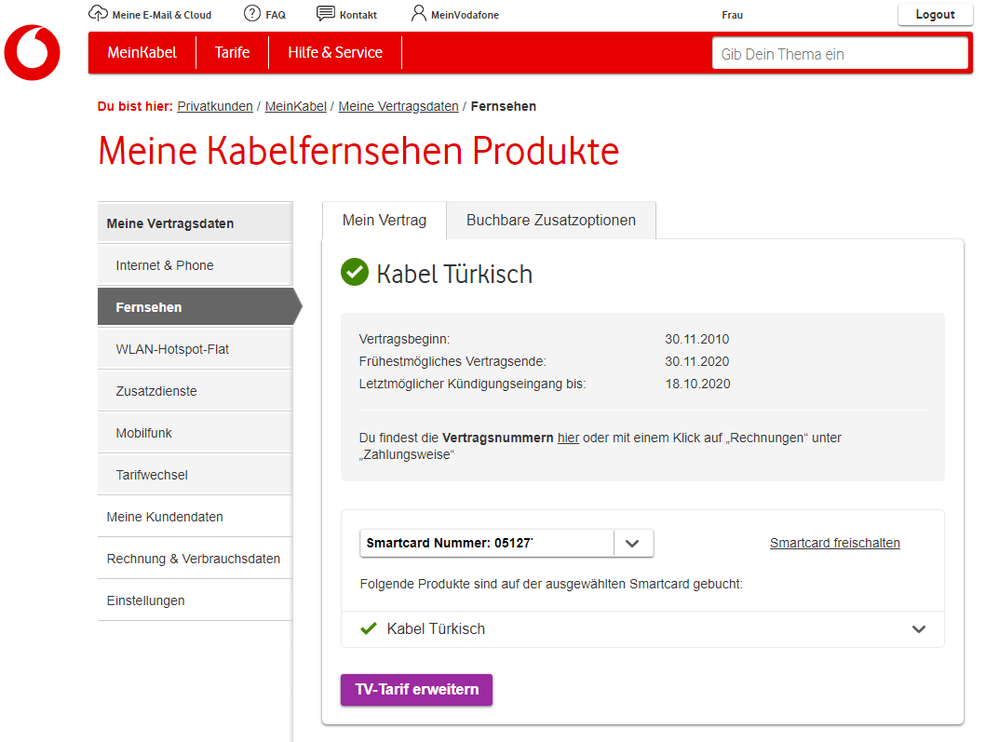
Task: Open Einstellungen in sidebar
Action: 195,601
